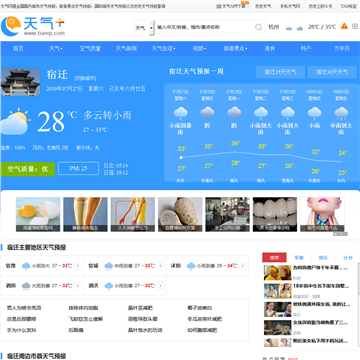Click the 宿迁15天天气 button
This screenshot has height=360, width=360.
(x=280, y=72)
